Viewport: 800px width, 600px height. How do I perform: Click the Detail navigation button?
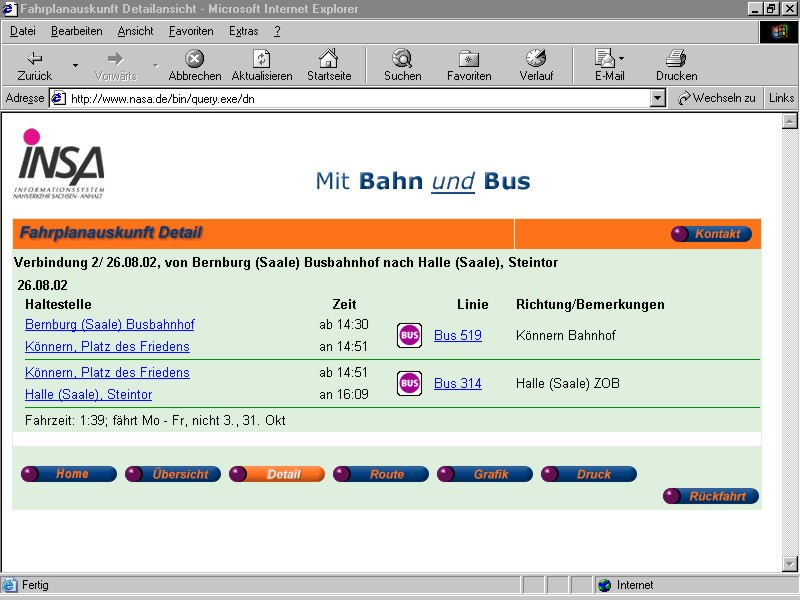[277, 474]
